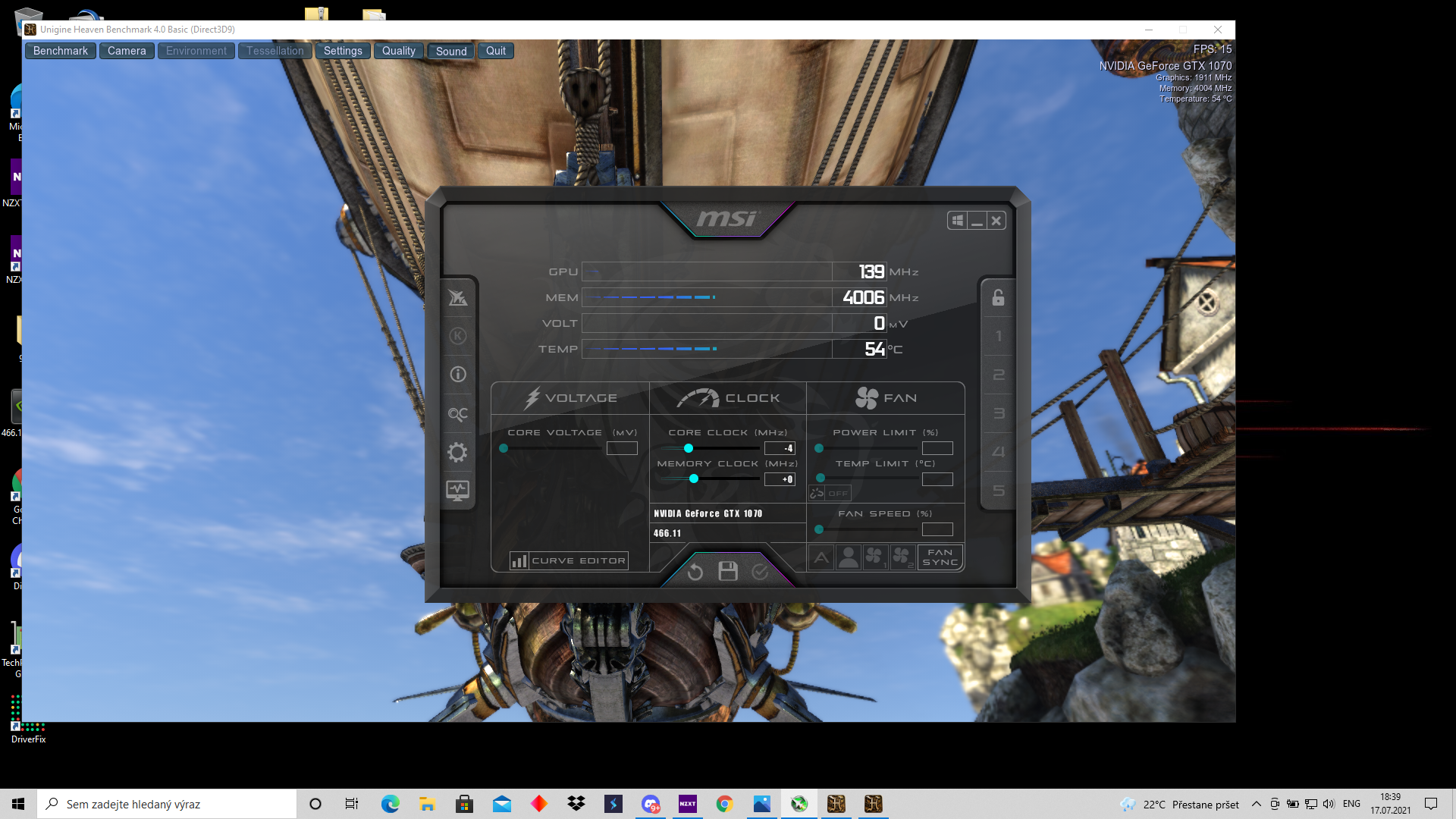Enable user-defined fan control mode
Viewport: 1456px width, 819px height.
(849, 558)
